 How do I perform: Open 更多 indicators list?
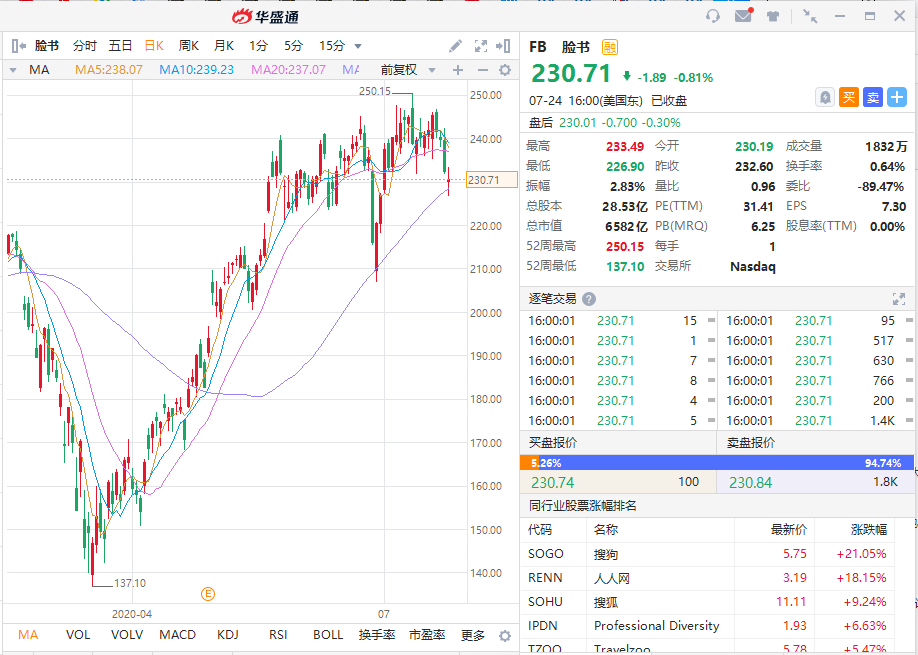tap(473, 635)
